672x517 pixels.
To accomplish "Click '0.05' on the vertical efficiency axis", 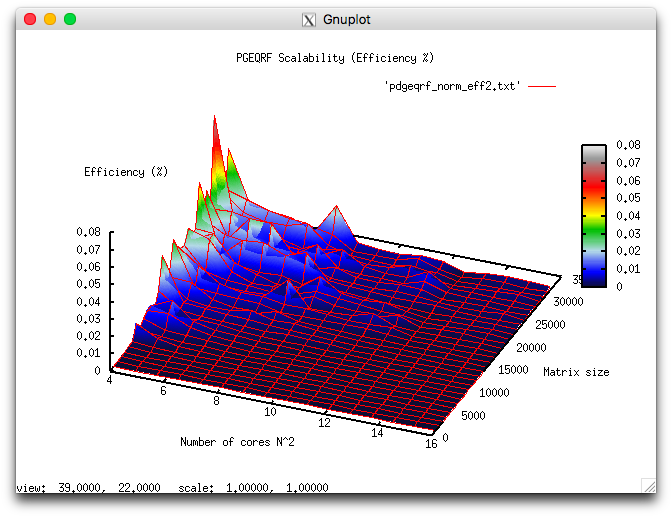I will pyautogui.click(x=88, y=284).
